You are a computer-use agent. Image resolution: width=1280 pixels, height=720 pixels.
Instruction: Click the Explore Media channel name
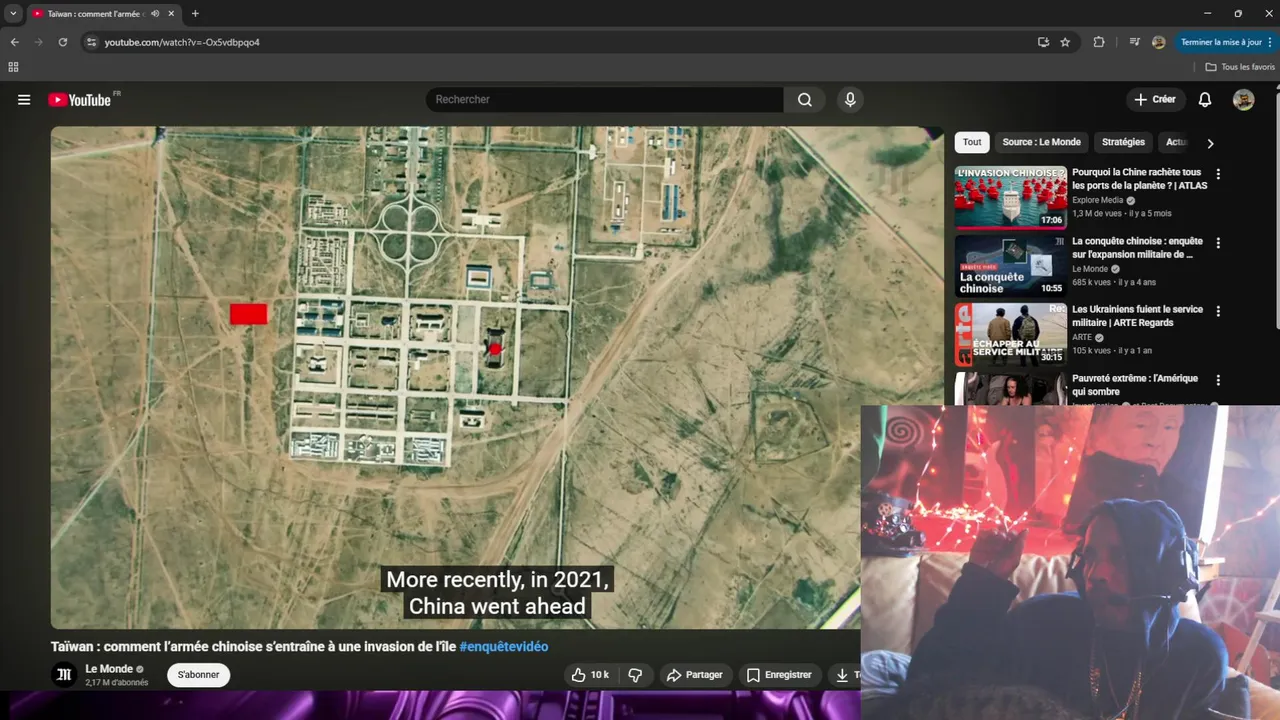(1097, 200)
